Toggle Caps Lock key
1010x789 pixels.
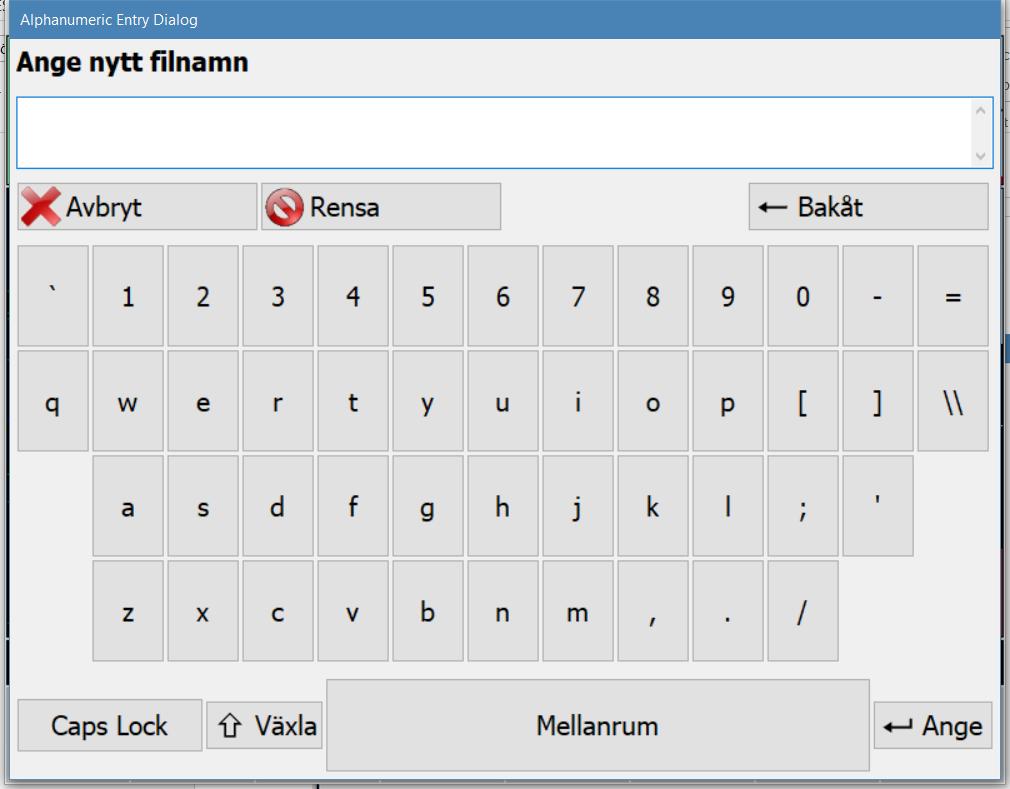pyautogui.click(x=110, y=726)
